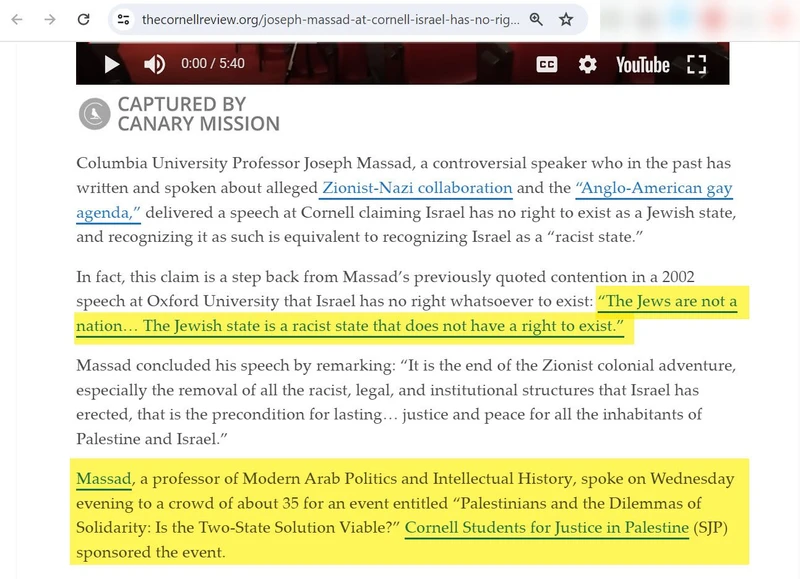This screenshot has width=800, height=579.
Task: Open site information icon in address bar
Action: (x=123, y=19)
